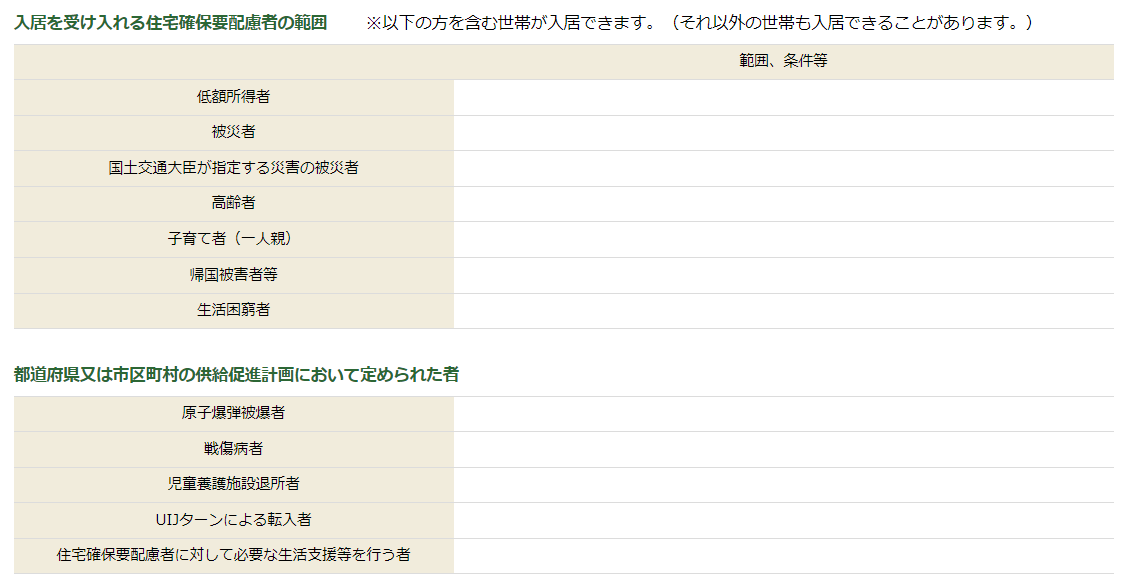The height and width of the screenshot is (583, 1141).
Task: Click the 戦傷病者 row label
Action: [x=233, y=449]
